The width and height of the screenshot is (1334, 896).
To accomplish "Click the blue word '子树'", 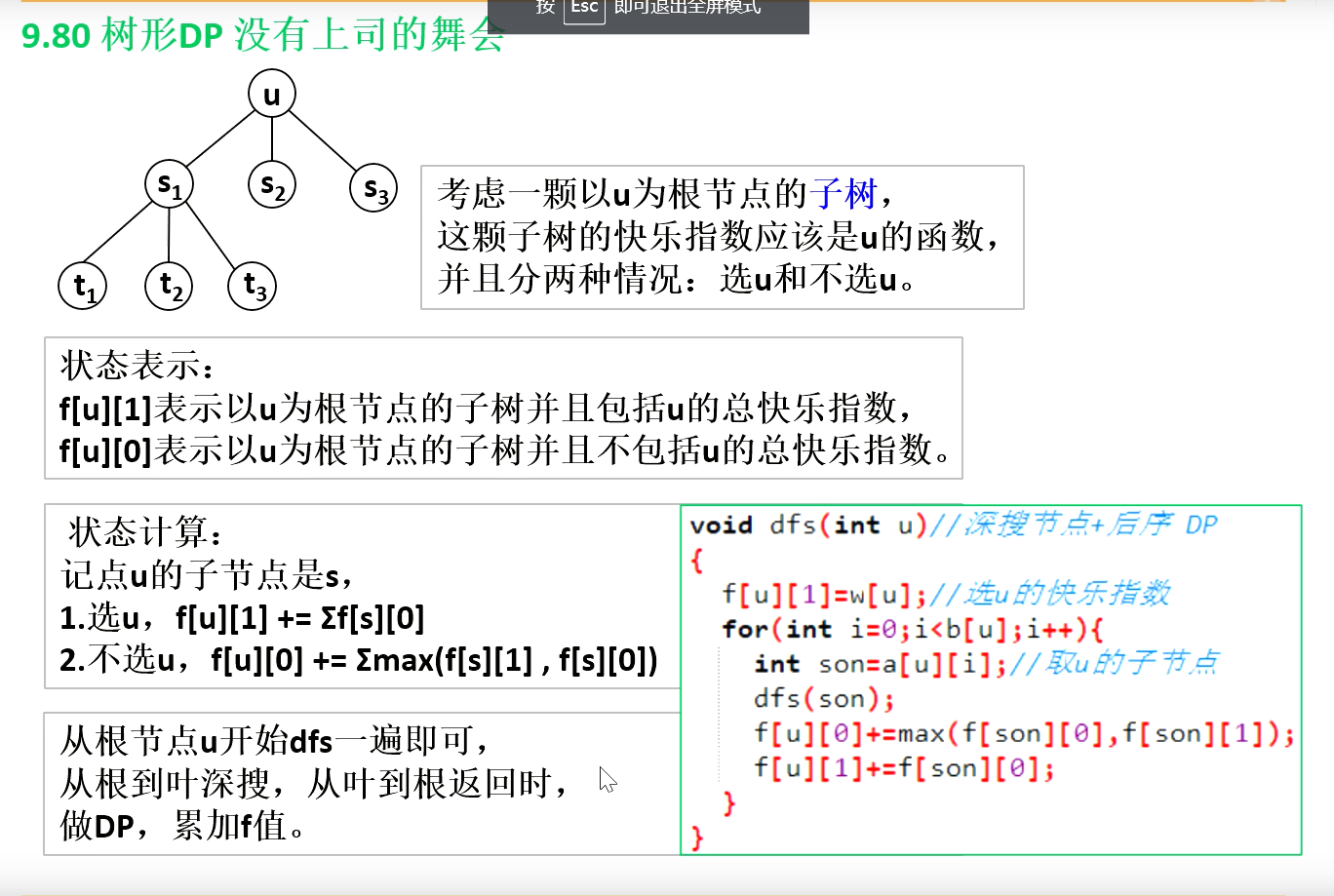I will (x=844, y=194).
